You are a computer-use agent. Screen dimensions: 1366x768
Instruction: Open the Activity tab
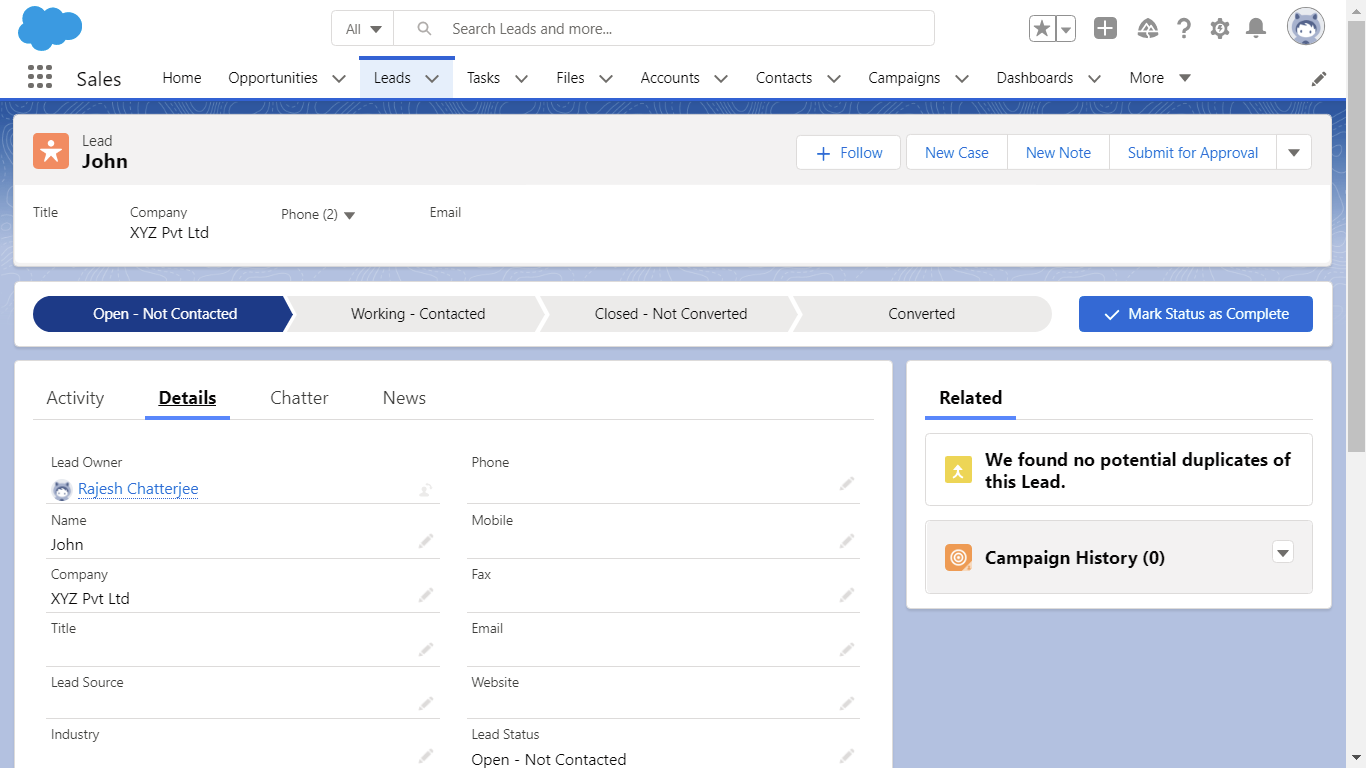74,397
